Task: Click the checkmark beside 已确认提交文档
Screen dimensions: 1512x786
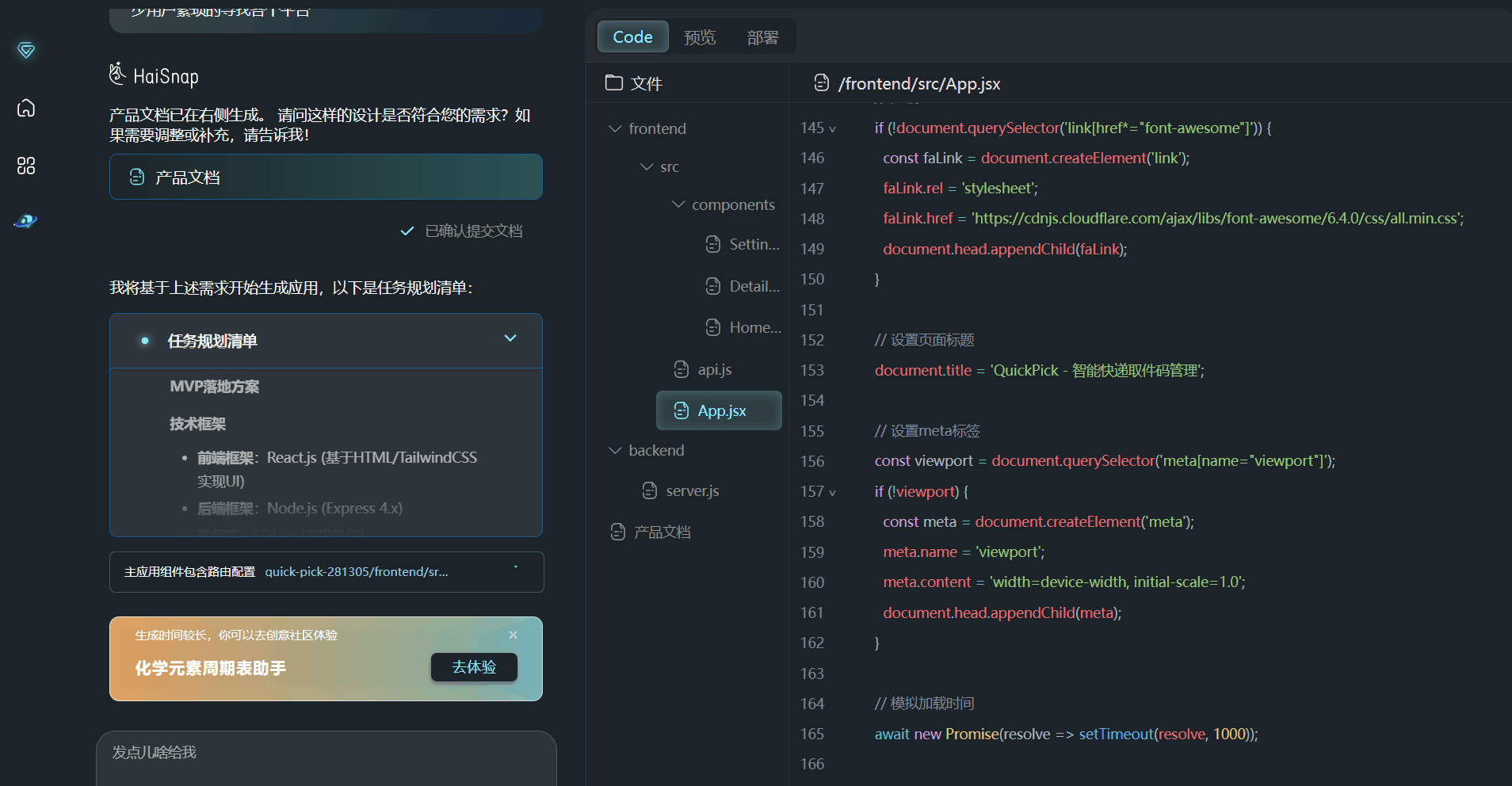Action: click(407, 231)
